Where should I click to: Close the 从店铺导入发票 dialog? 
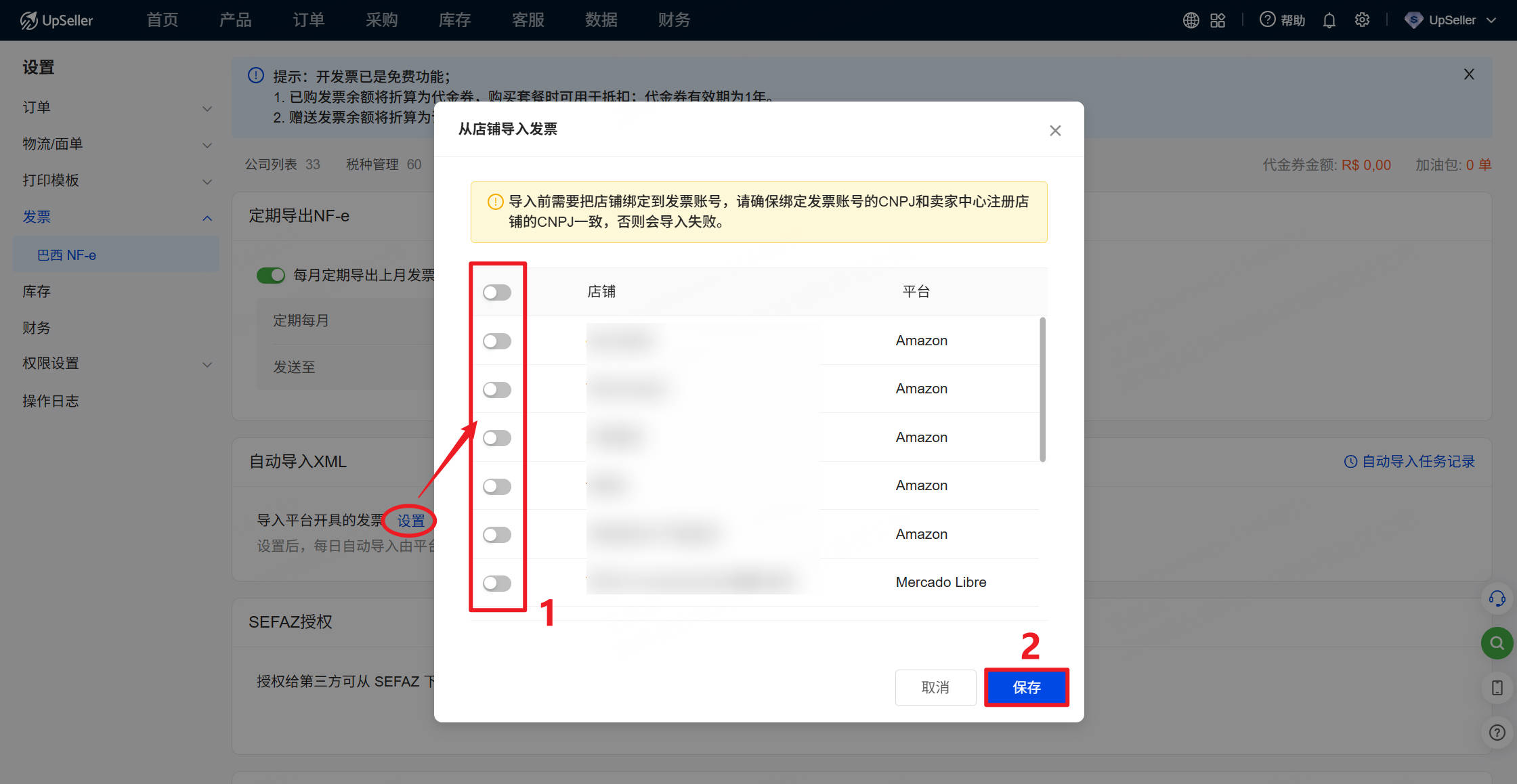(x=1055, y=131)
